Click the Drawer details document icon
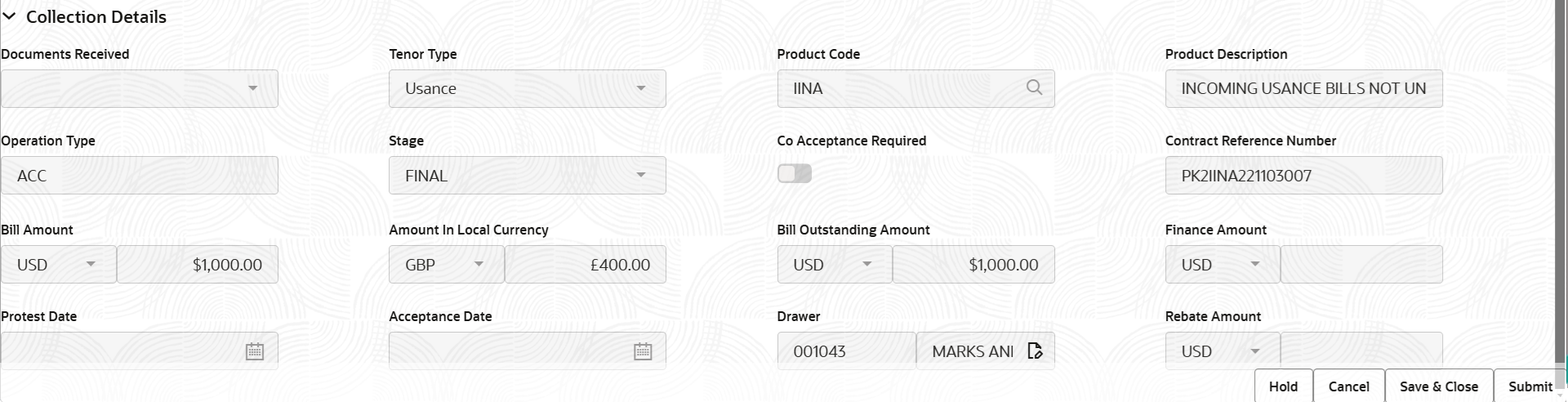This screenshot has height=402, width=1568. click(x=1036, y=351)
